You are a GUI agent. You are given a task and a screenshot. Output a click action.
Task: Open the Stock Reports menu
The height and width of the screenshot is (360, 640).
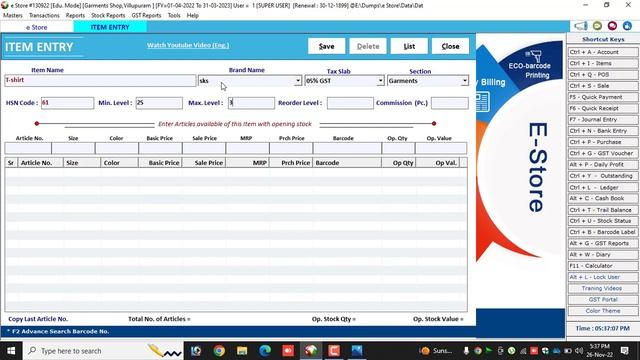[108, 16]
